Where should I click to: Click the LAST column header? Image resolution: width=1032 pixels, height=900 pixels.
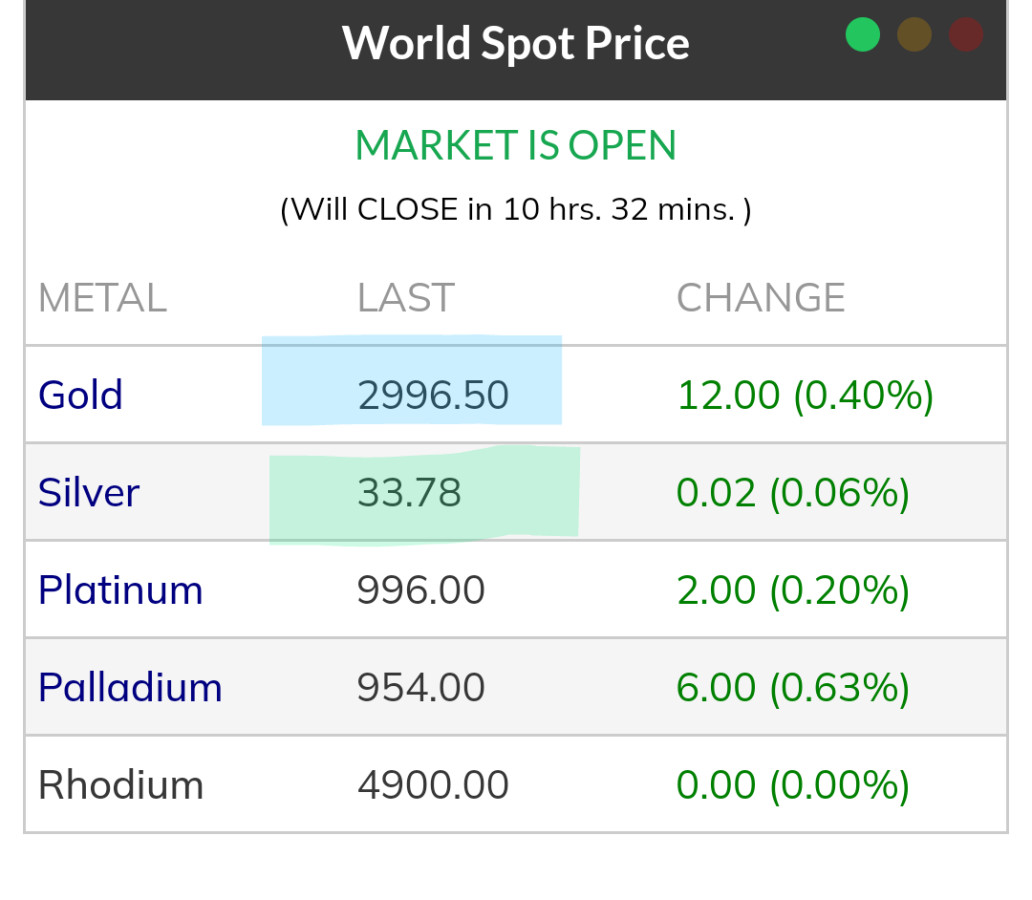(x=405, y=298)
